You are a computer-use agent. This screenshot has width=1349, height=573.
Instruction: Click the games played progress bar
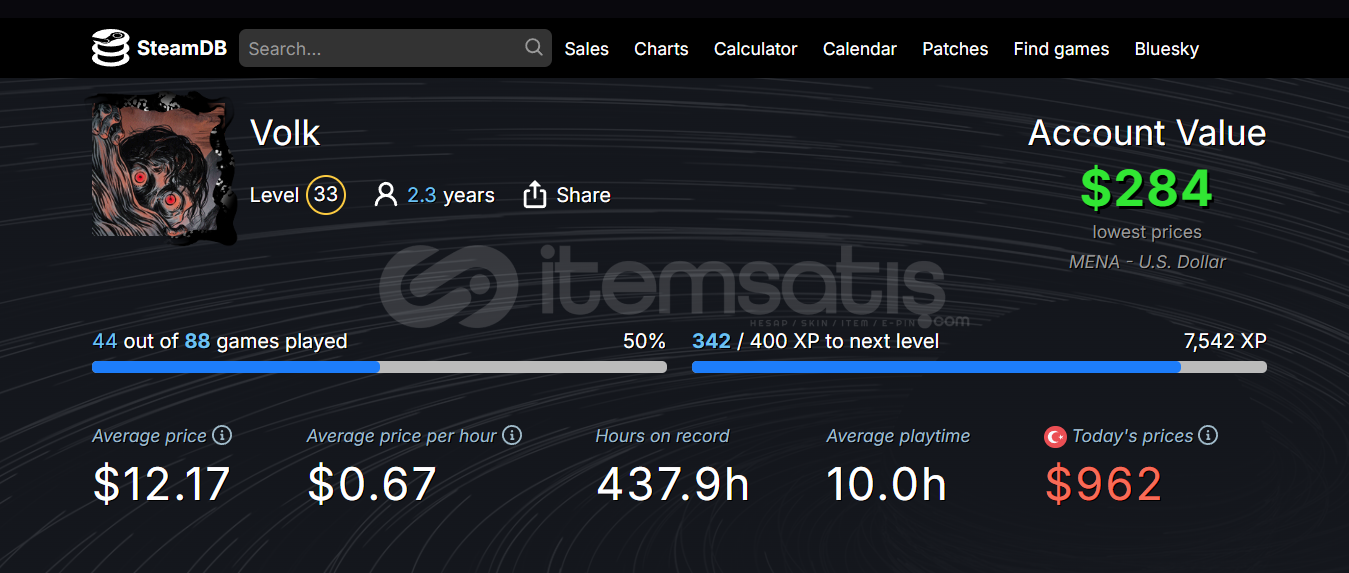click(x=379, y=367)
